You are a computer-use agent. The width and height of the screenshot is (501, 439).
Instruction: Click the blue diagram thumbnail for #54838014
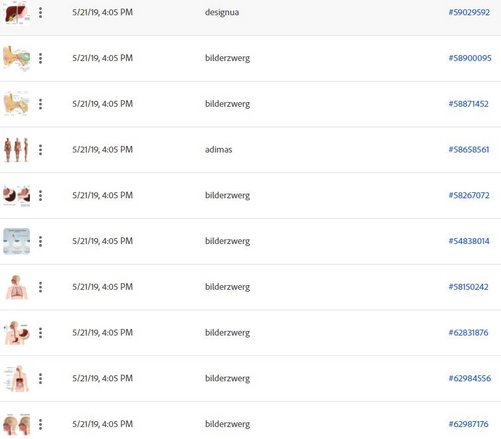tap(17, 241)
